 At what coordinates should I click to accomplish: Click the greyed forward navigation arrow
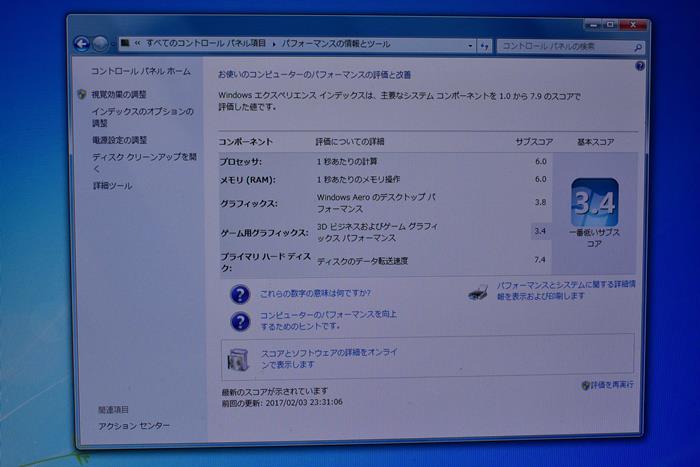pyautogui.click(x=100, y=44)
